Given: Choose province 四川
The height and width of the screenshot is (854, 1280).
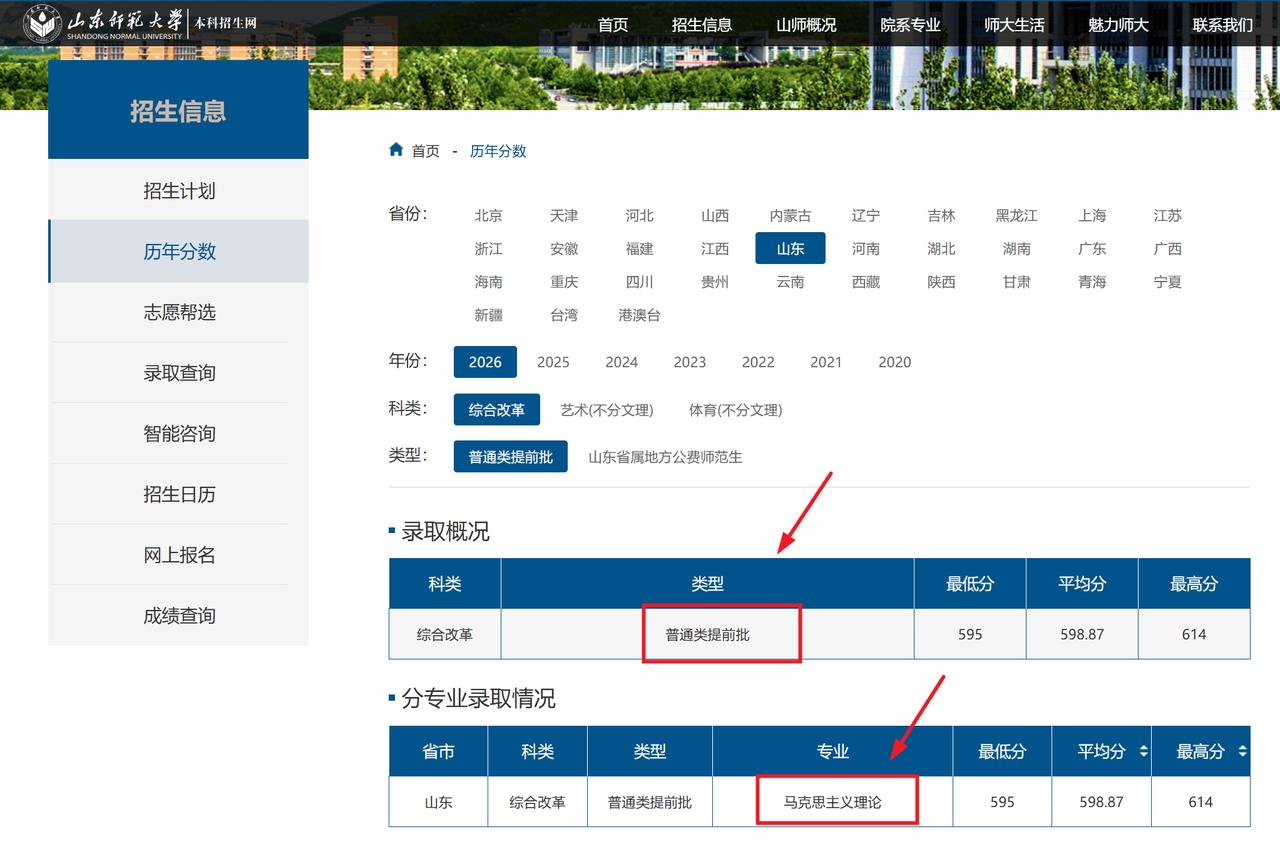Looking at the screenshot, I should [x=640, y=282].
